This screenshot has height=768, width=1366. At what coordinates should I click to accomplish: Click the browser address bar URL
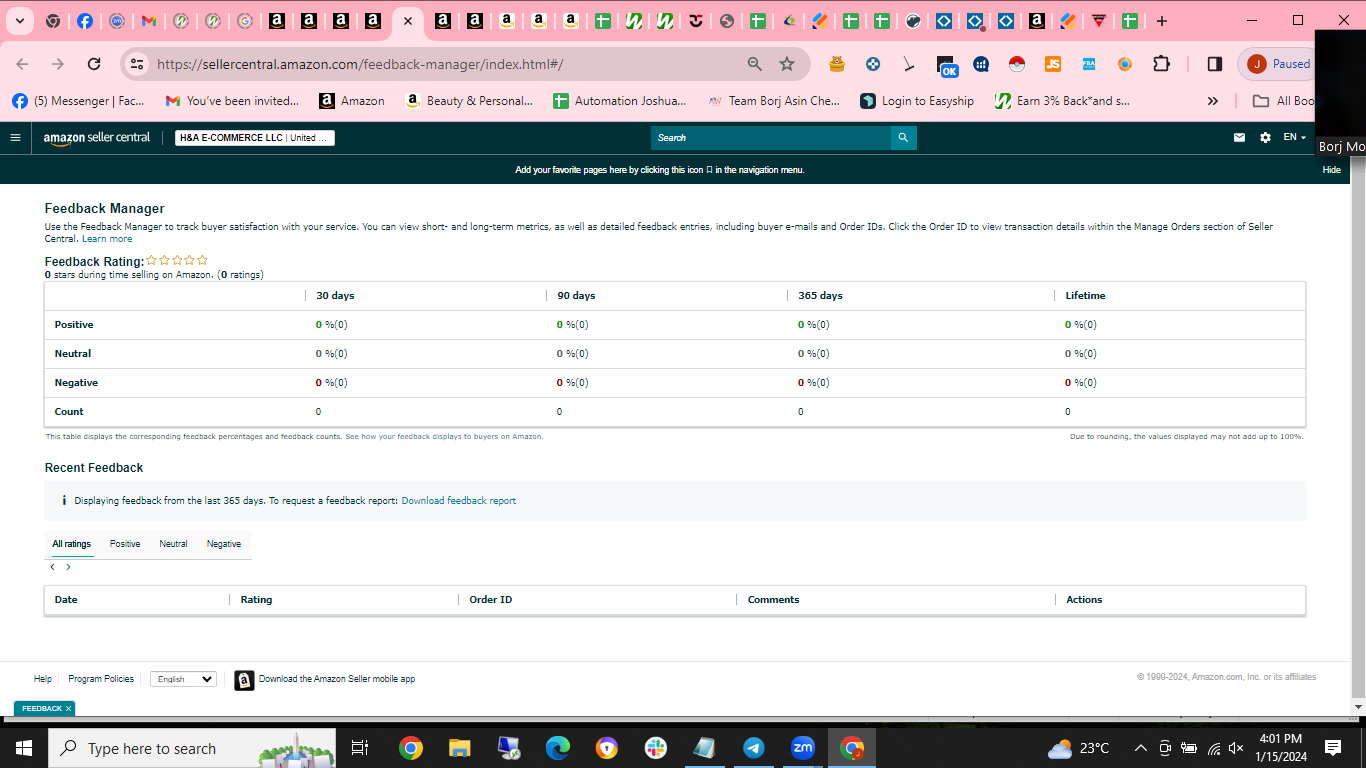(x=361, y=64)
